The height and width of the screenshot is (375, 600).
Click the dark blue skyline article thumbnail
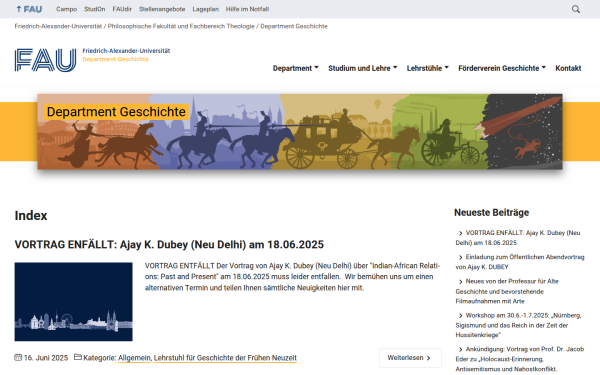[73, 302]
